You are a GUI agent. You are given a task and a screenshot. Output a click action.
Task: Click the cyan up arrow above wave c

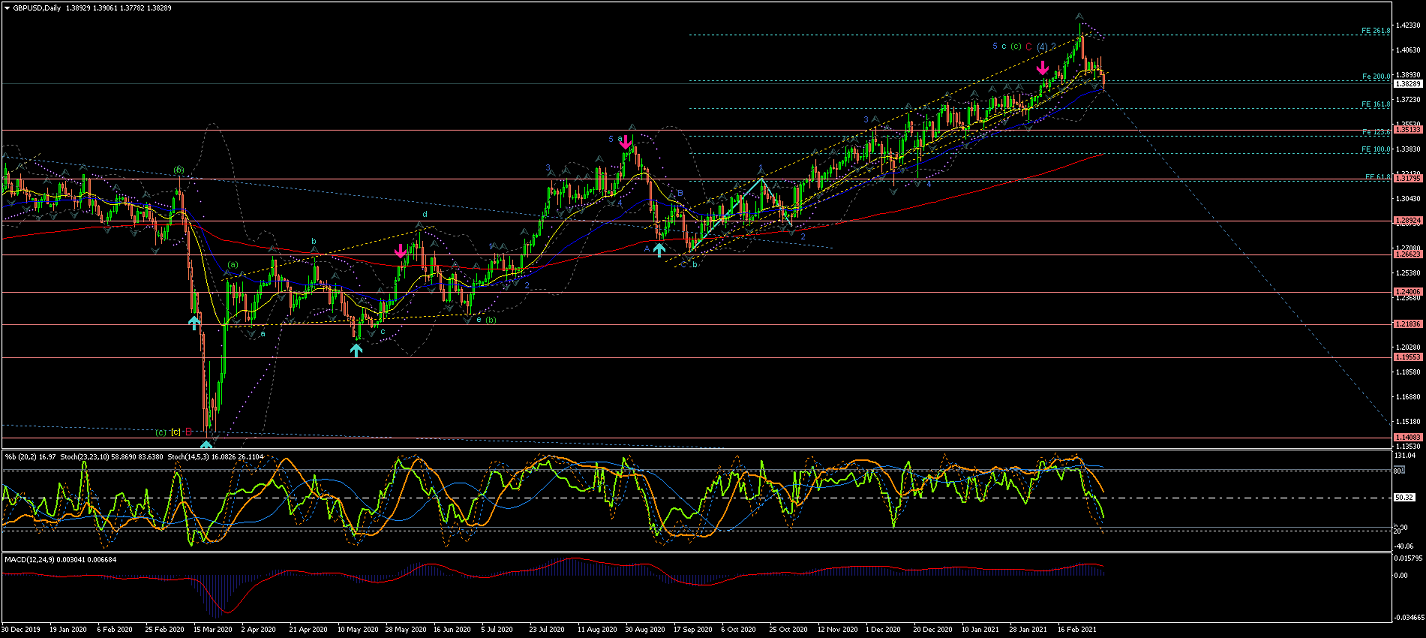click(356, 349)
